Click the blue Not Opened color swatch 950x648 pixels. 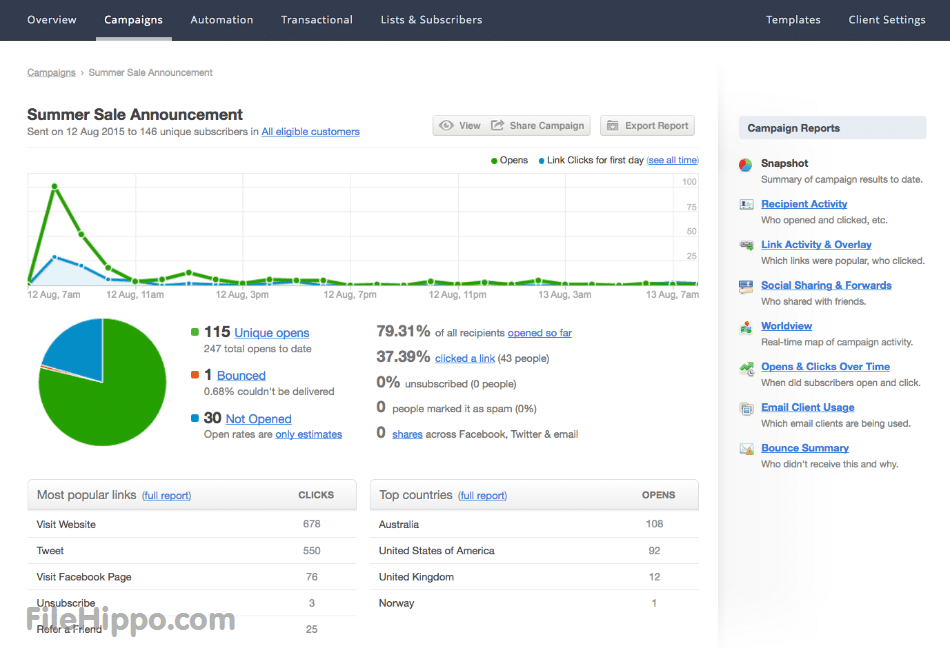point(195,418)
